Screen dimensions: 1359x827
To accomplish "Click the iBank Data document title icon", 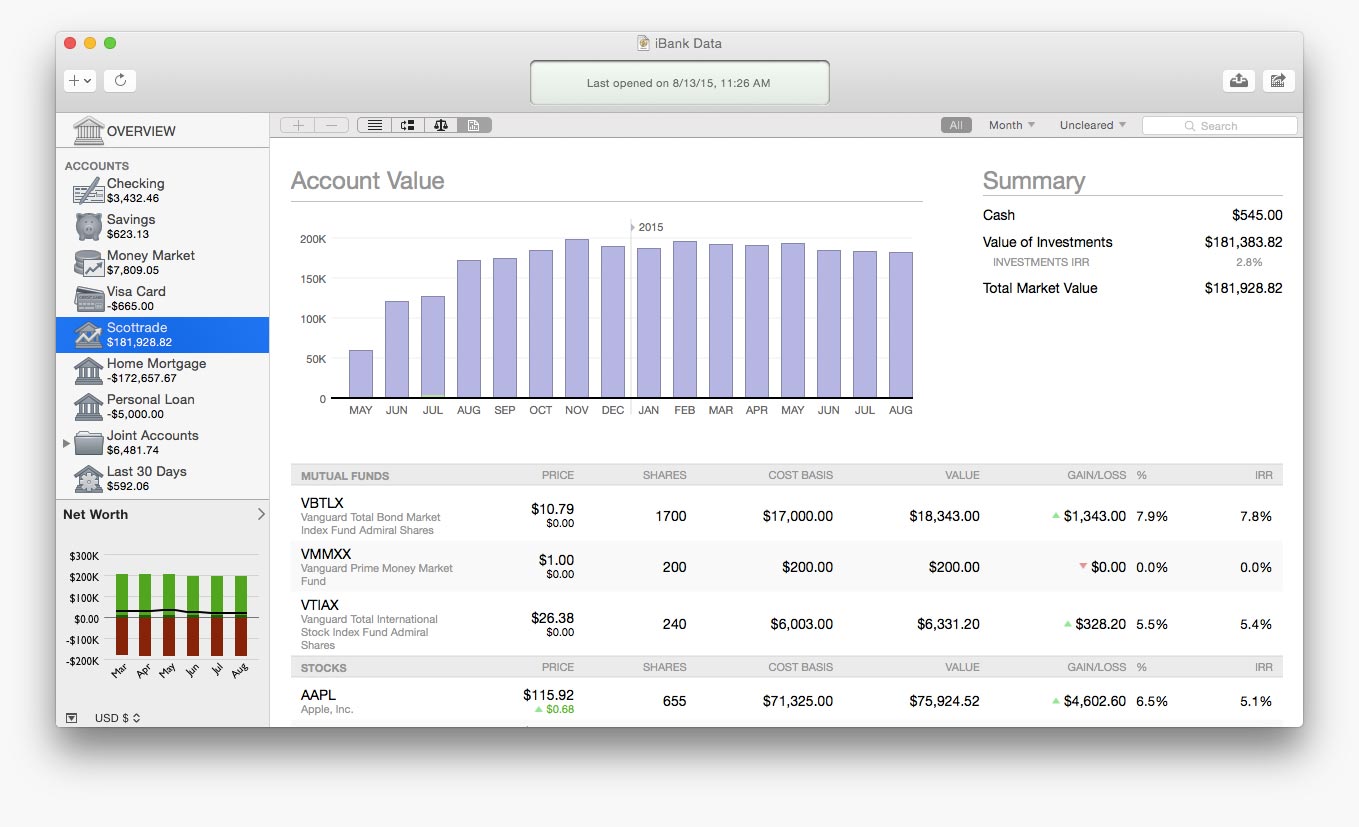I will 644,43.
